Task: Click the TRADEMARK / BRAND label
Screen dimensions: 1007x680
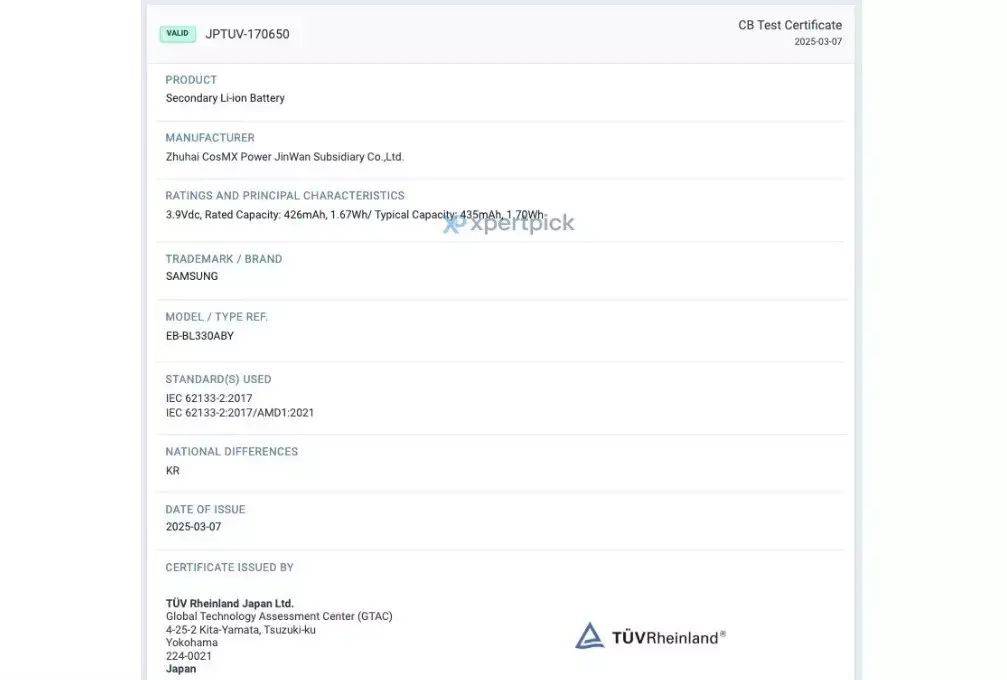Action: (223, 259)
